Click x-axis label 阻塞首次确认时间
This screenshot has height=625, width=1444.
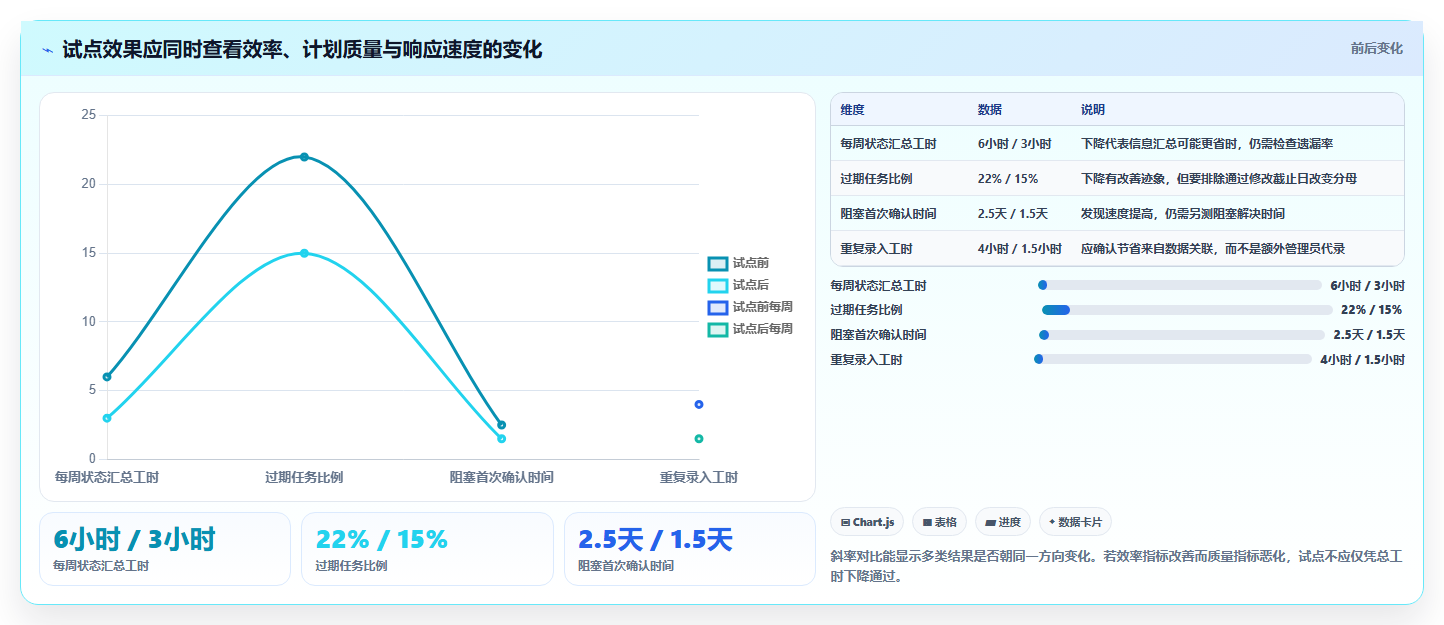point(502,478)
